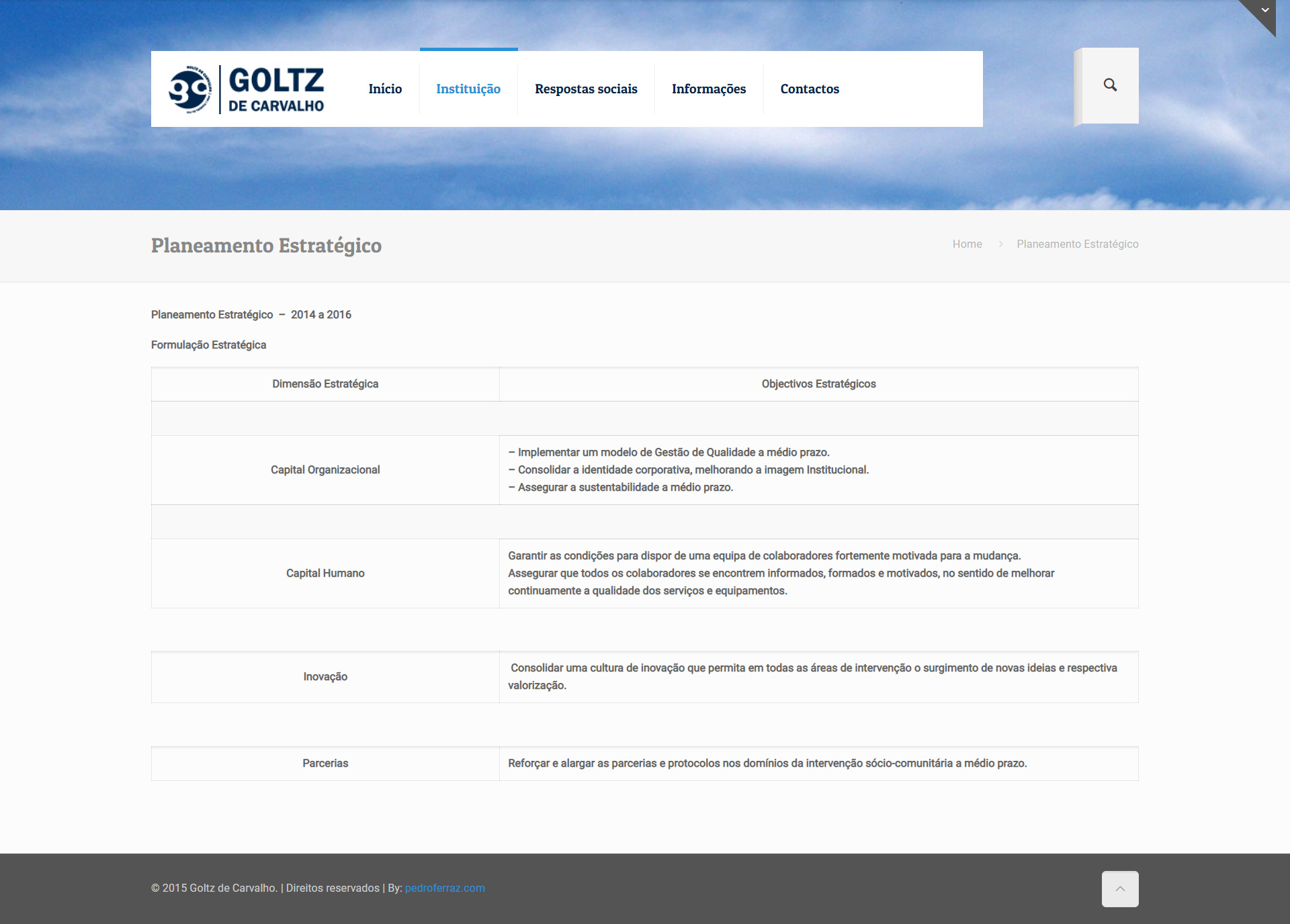Open the Respostas sociais menu

coord(586,89)
